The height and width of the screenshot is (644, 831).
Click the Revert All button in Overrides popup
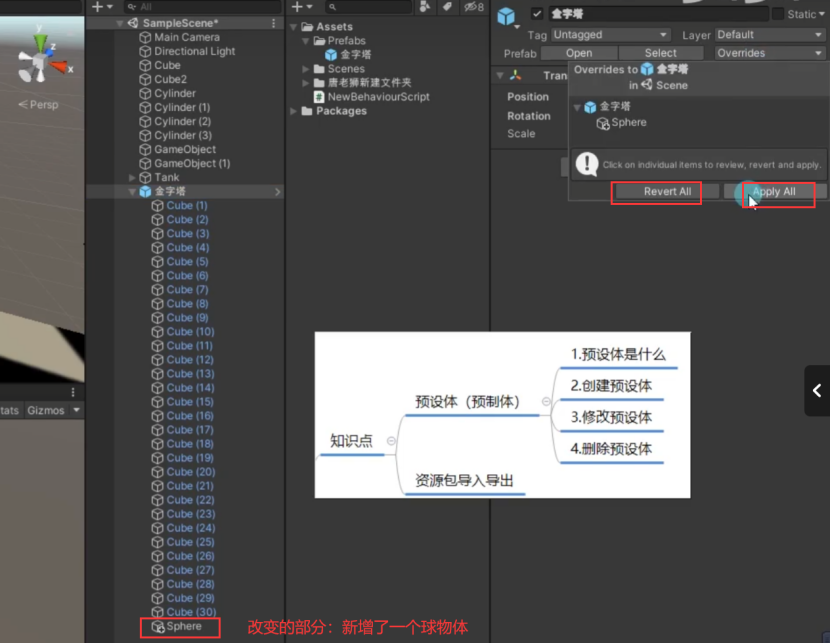[656, 193]
